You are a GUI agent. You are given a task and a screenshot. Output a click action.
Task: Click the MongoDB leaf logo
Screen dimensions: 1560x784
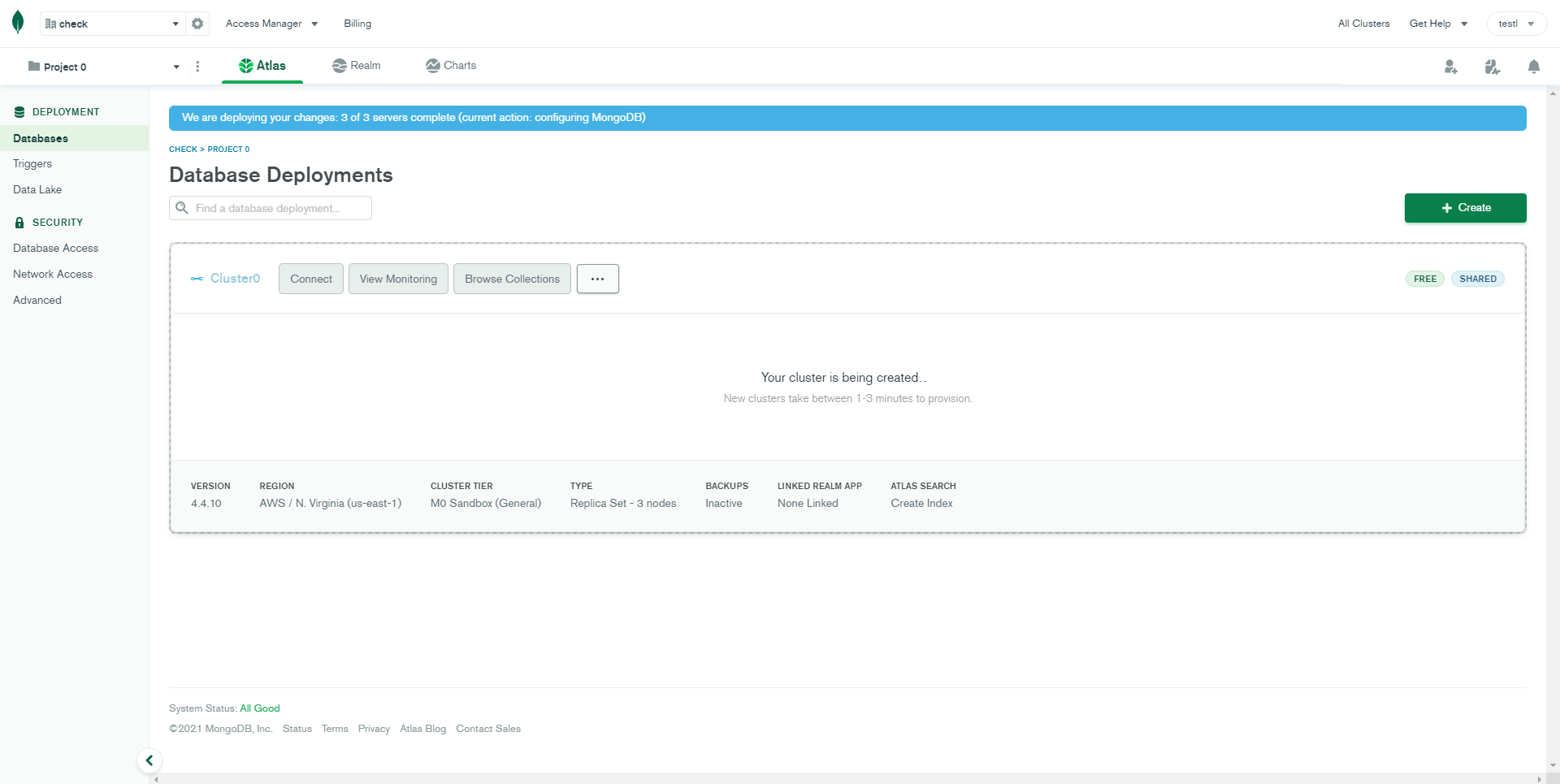[18, 23]
